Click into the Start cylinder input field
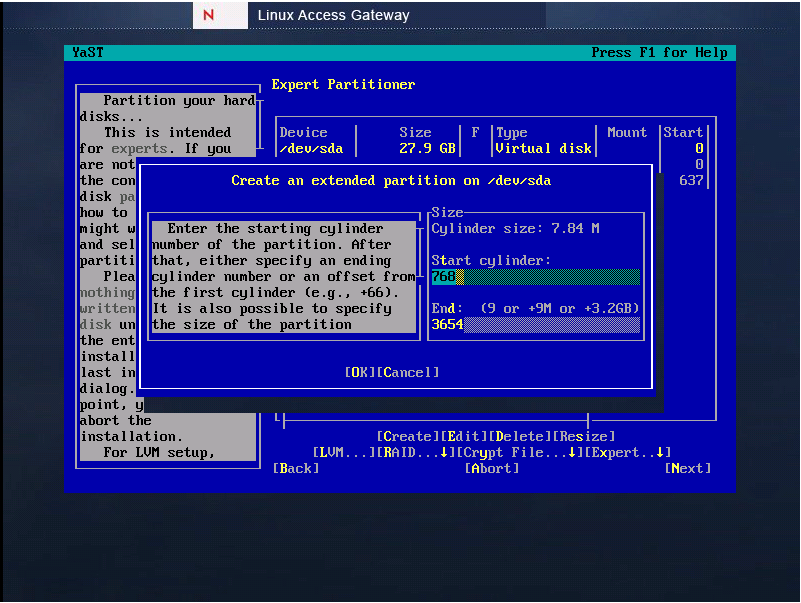801x603 pixels. tap(536, 276)
